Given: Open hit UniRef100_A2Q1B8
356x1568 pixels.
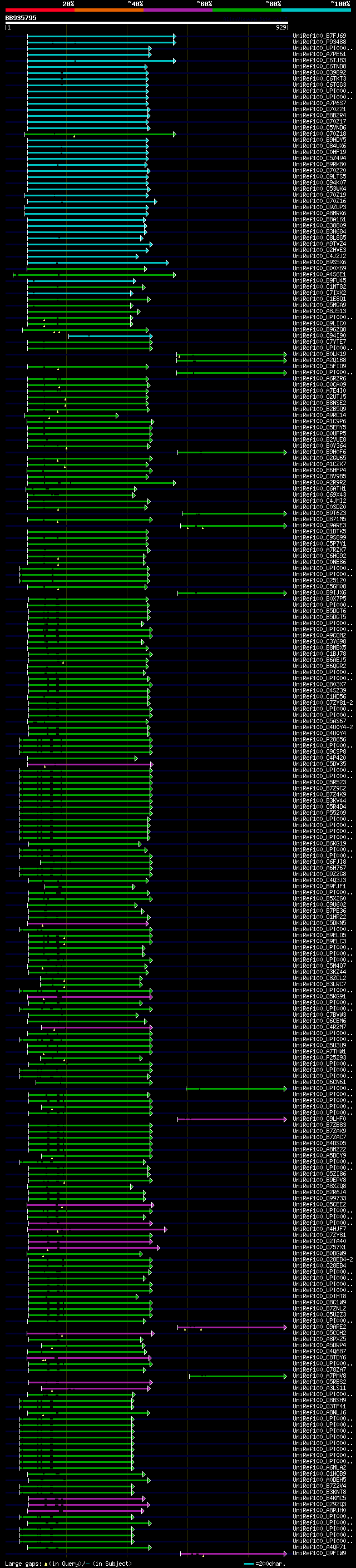Looking at the screenshot, I should click(x=319, y=360).
